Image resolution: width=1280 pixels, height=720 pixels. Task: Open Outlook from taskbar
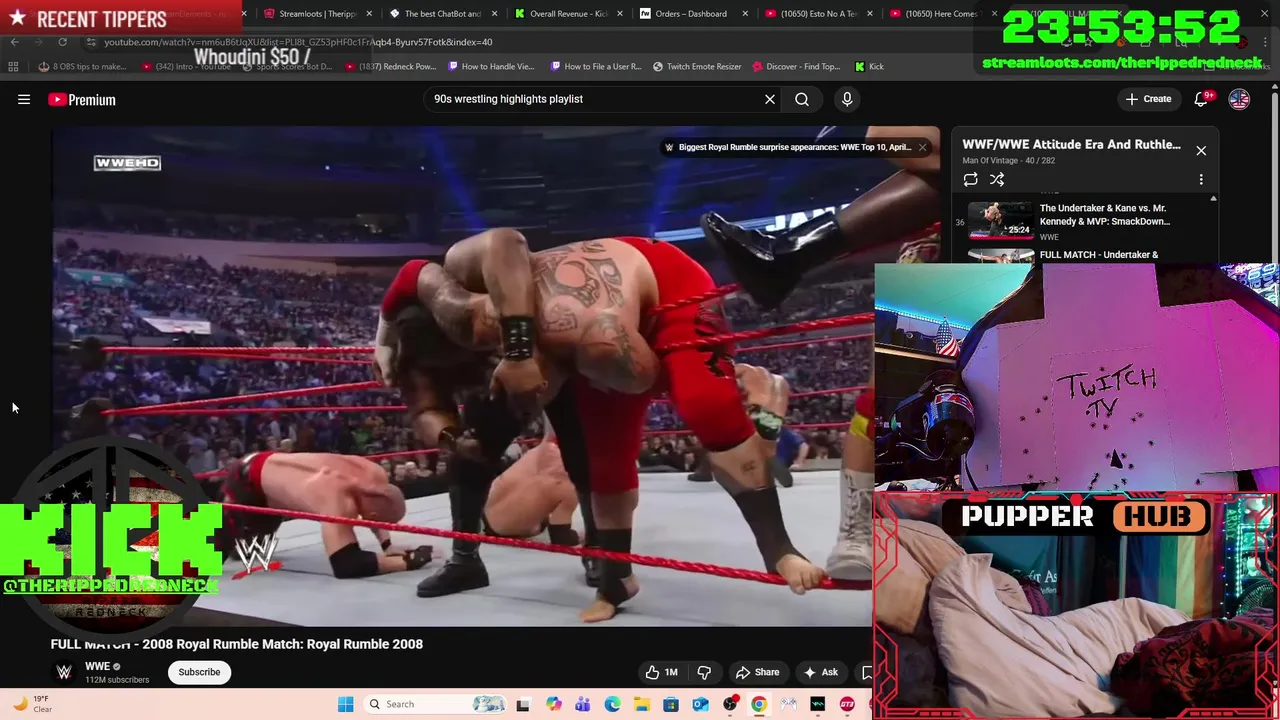click(700, 704)
